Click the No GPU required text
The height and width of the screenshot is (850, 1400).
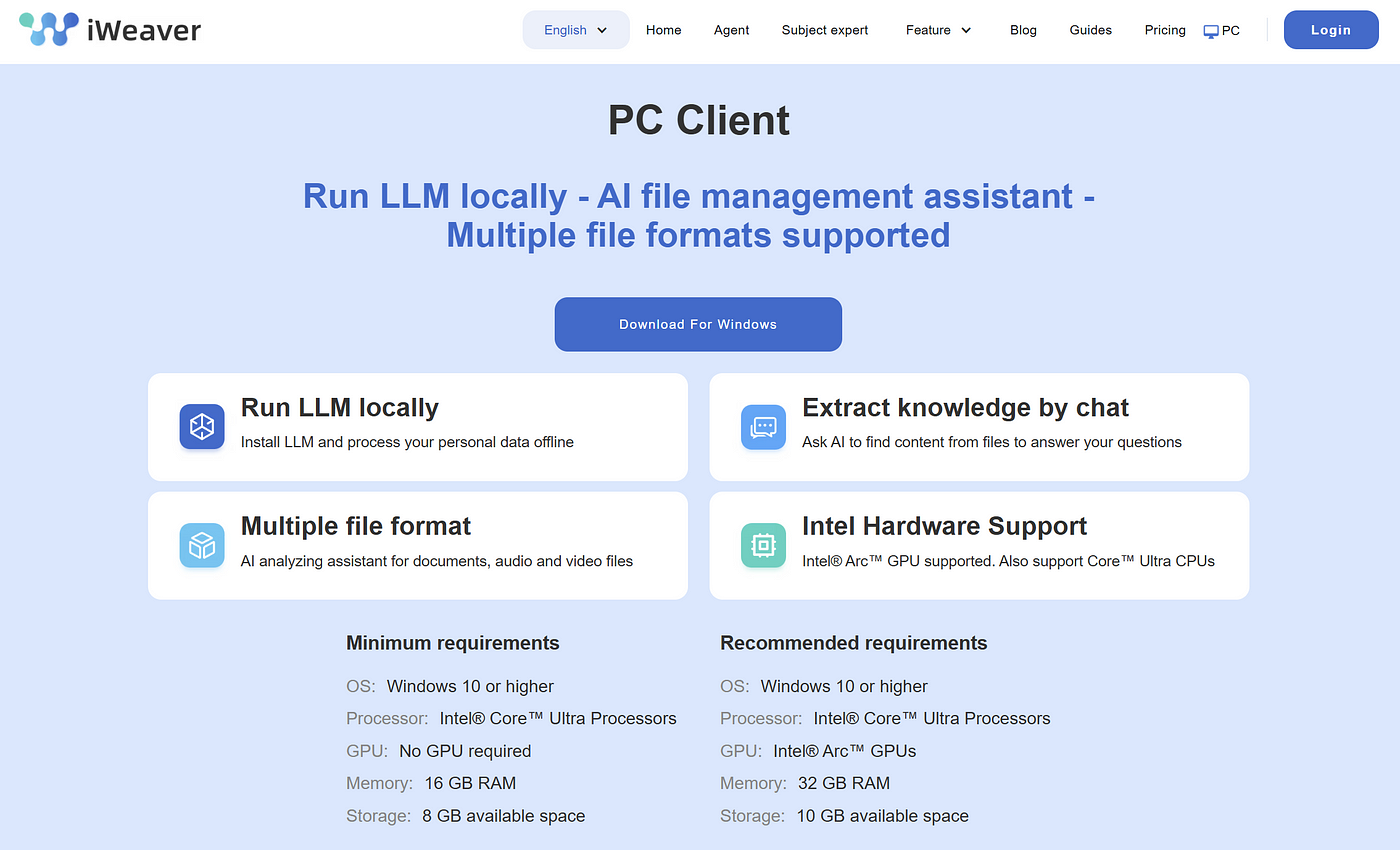coord(465,751)
